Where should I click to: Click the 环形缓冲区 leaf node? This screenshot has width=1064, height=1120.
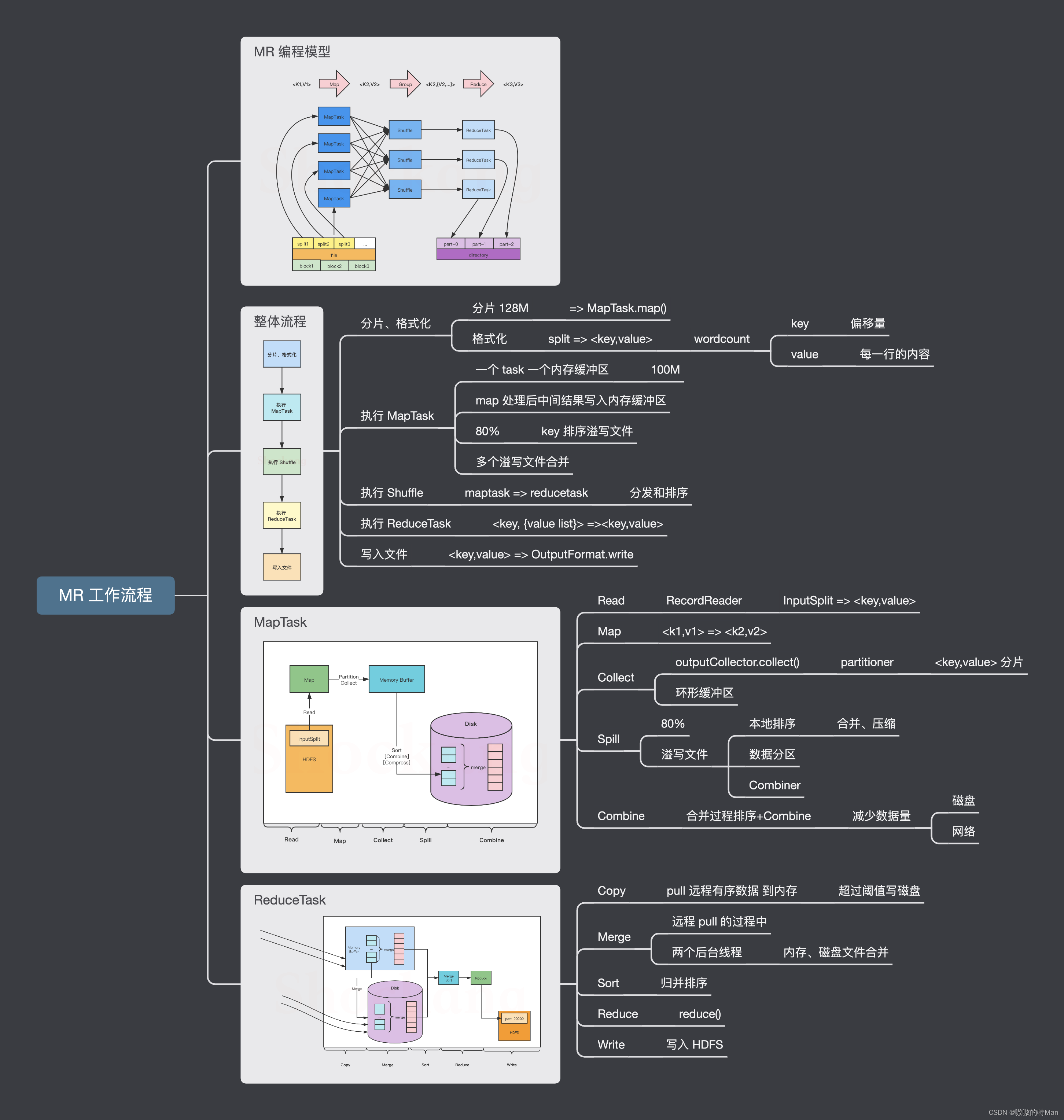point(704,692)
